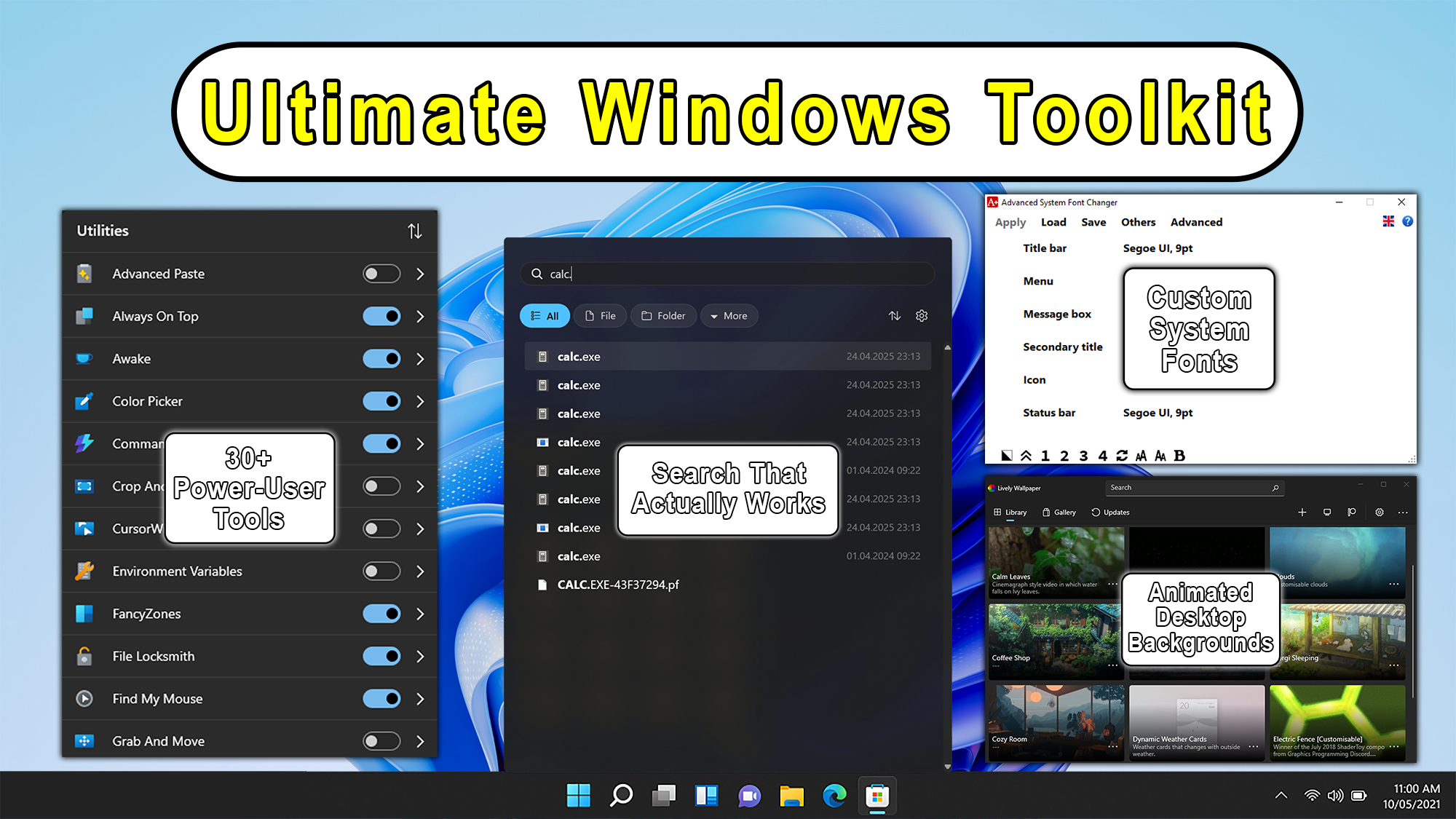1456x819 pixels.
Task: Open the Updates tab in Lively Wallpaper
Action: coord(1110,513)
